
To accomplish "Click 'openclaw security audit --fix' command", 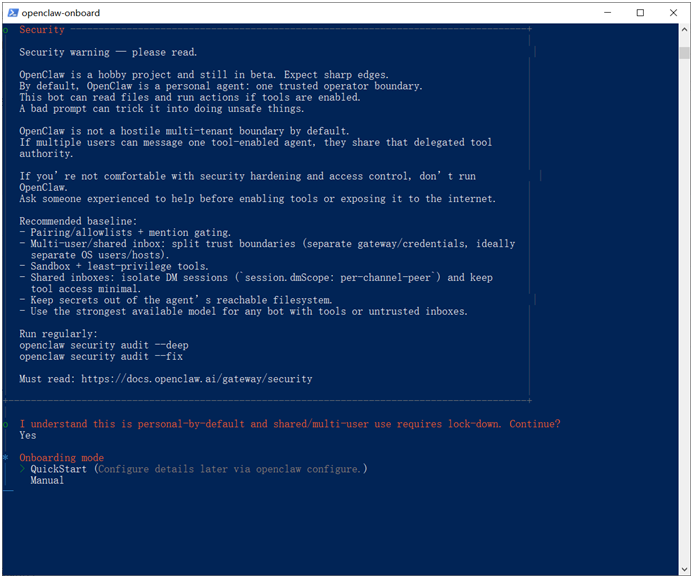I will coord(101,356).
